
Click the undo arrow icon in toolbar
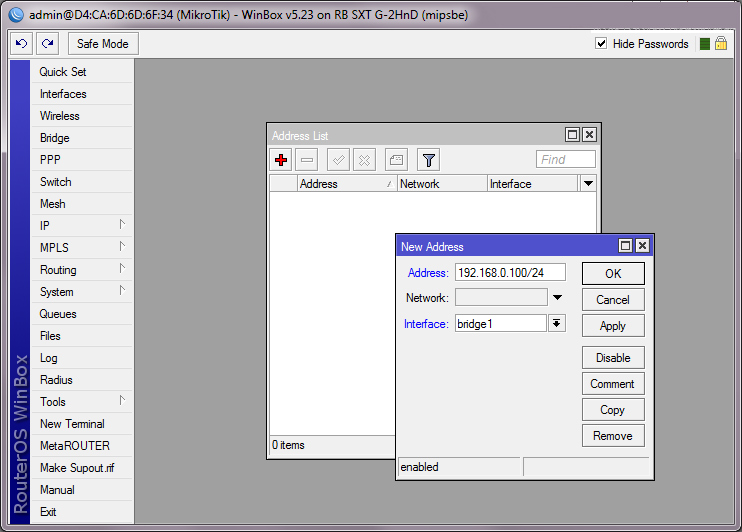21,44
